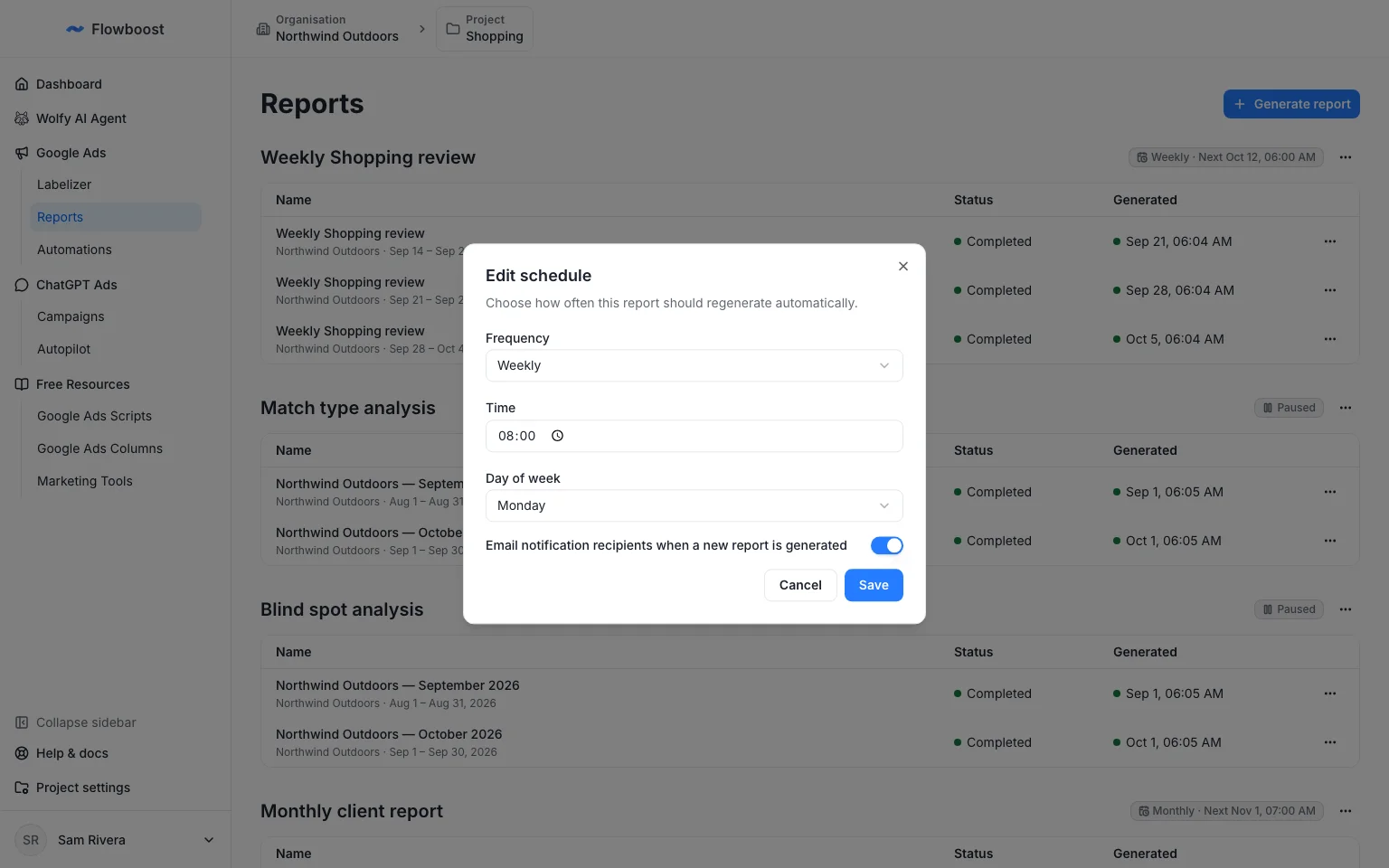This screenshot has width=1389, height=868.
Task: Click the Google Ads megaphone icon
Action: (22, 153)
